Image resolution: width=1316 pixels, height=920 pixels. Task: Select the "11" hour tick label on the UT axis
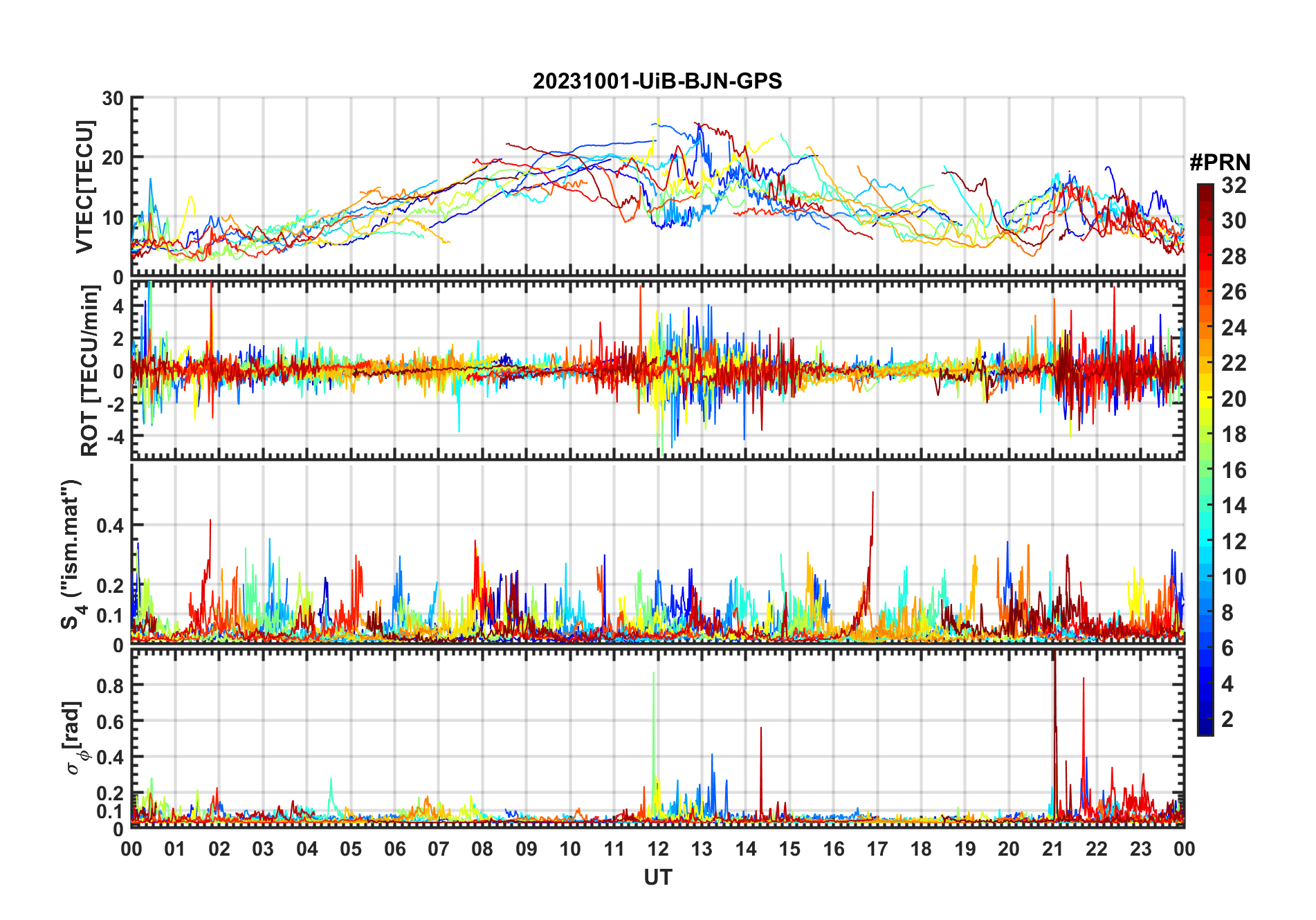[614, 849]
